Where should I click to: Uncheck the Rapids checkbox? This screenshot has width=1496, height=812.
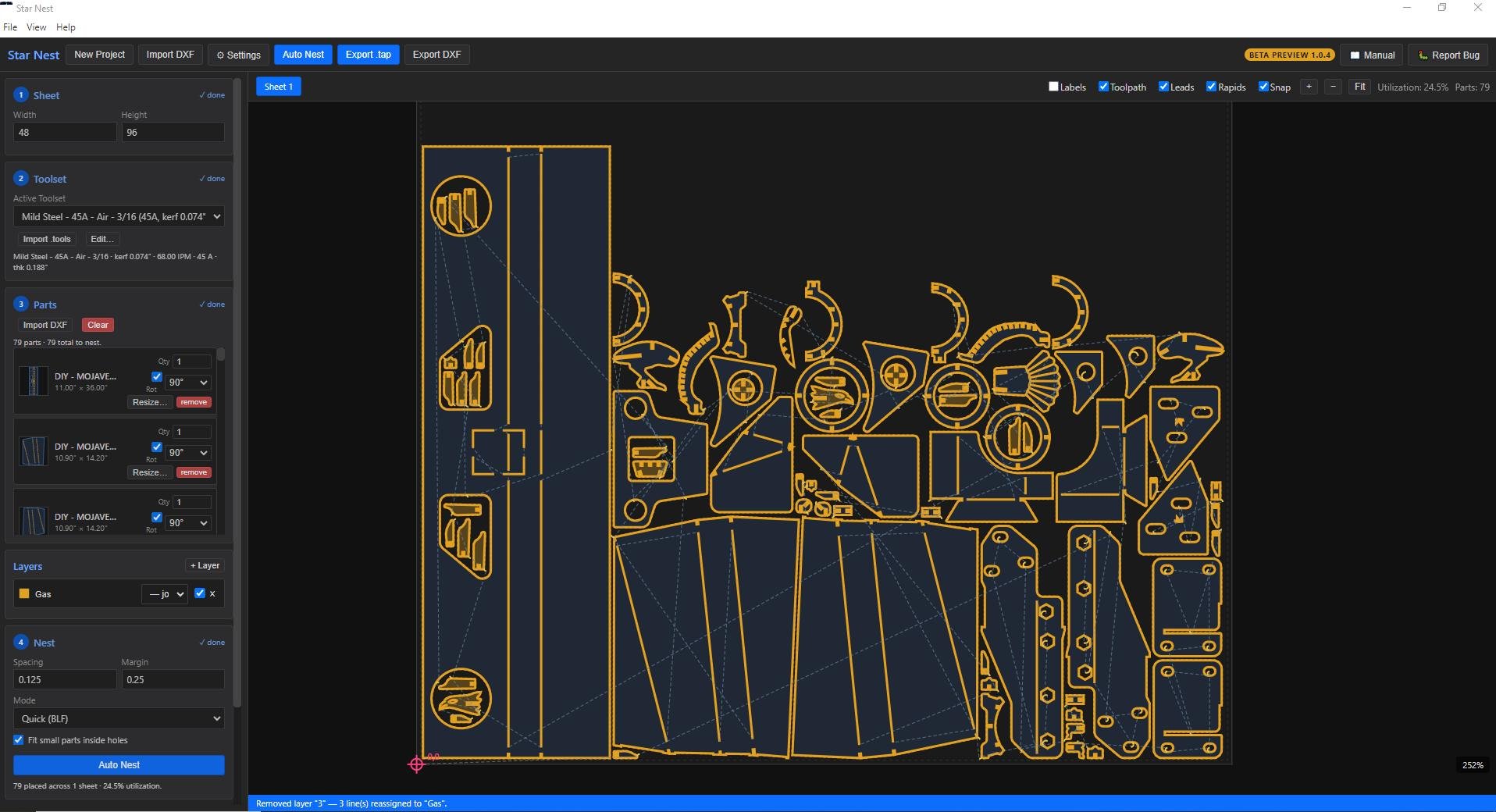1211,87
